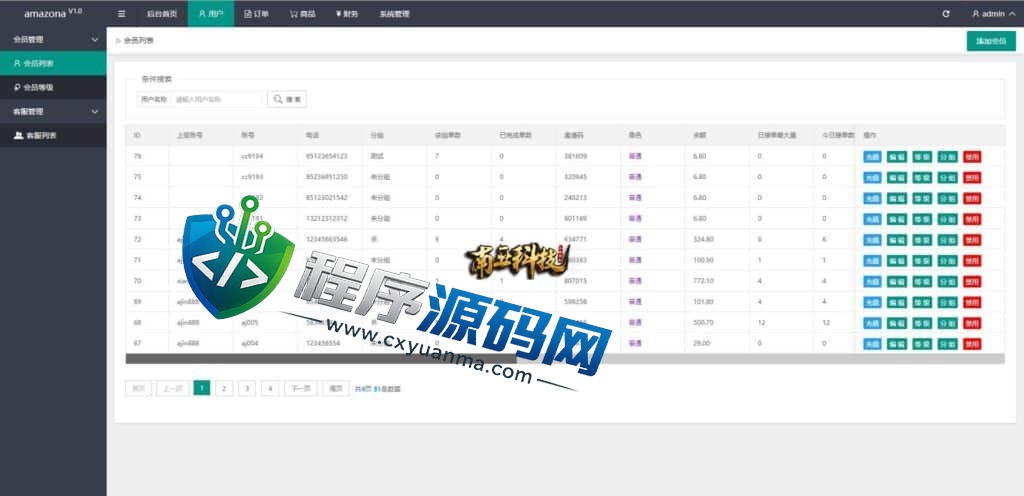Click blue button for row ID 76
The image size is (1024, 496).
point(872,157)
